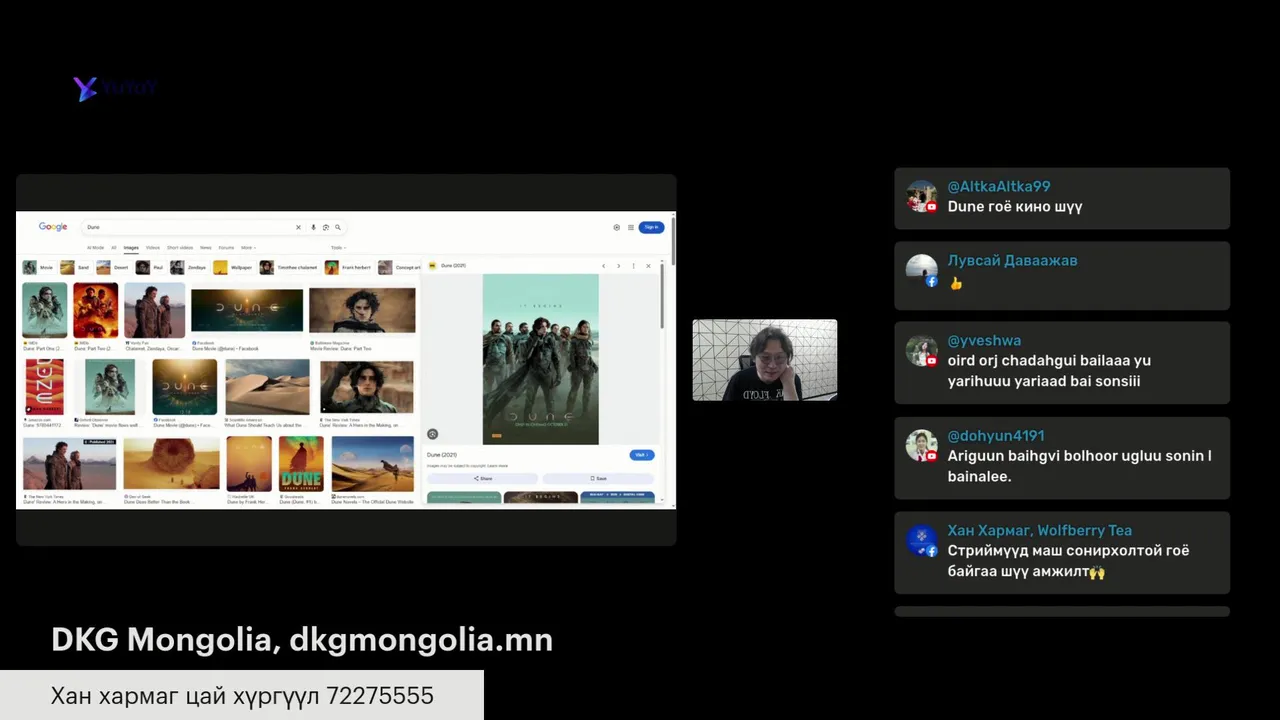Open Google quick settings gear

(x=617, y=227)
